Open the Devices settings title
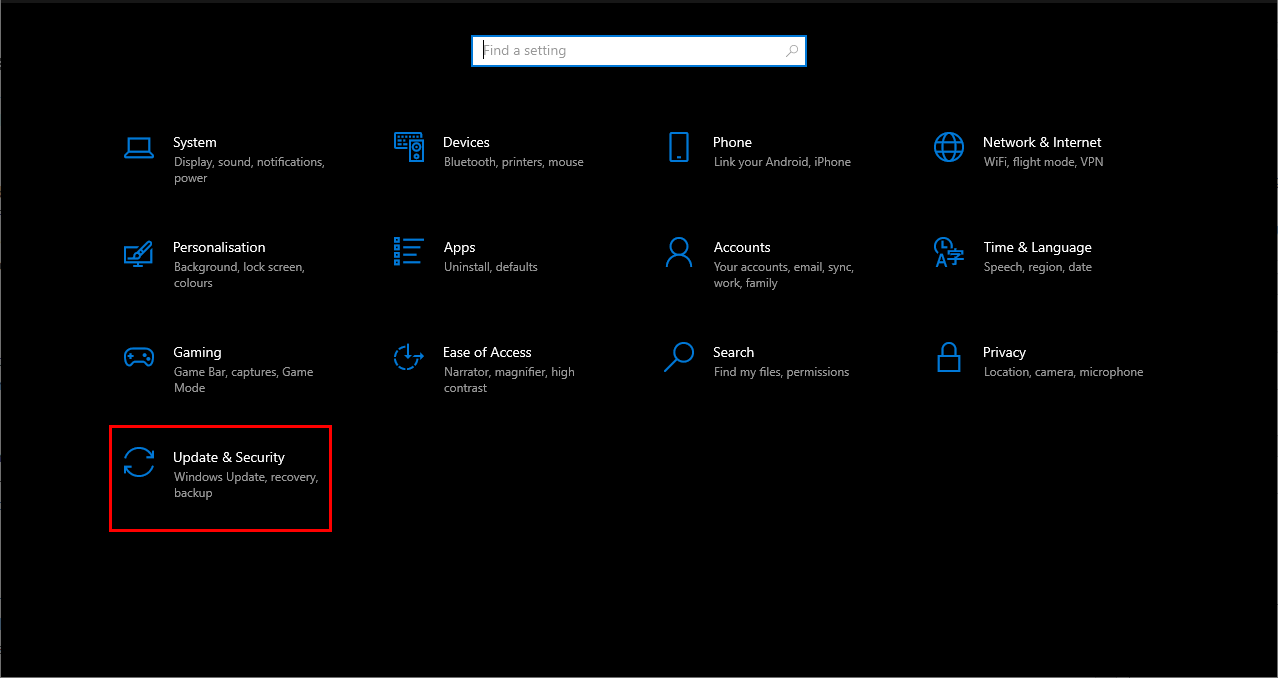Image resolution: width=1278 pixels, height=678 pixels. [467, 142]
